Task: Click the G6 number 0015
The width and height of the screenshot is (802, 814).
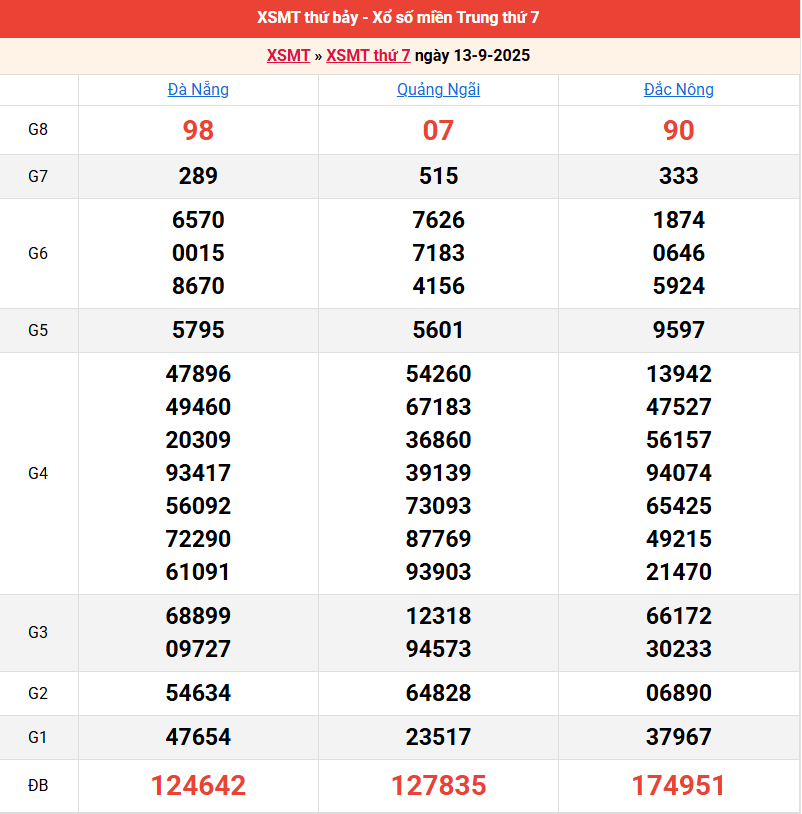Action: pyautogui.click(x=198, y=253)
